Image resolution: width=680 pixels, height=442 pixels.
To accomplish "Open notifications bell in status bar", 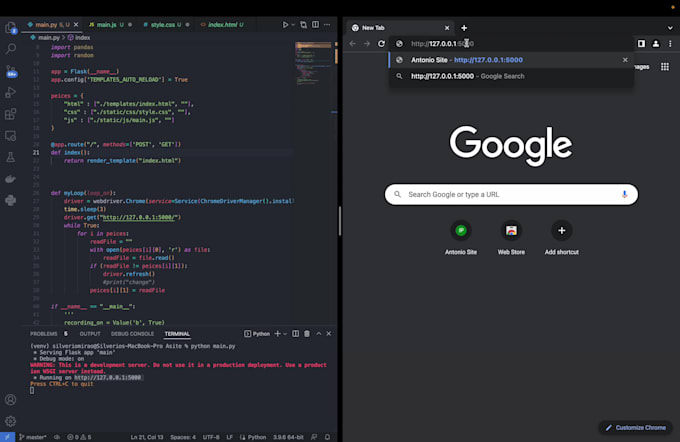I will [x=327, y=437].
